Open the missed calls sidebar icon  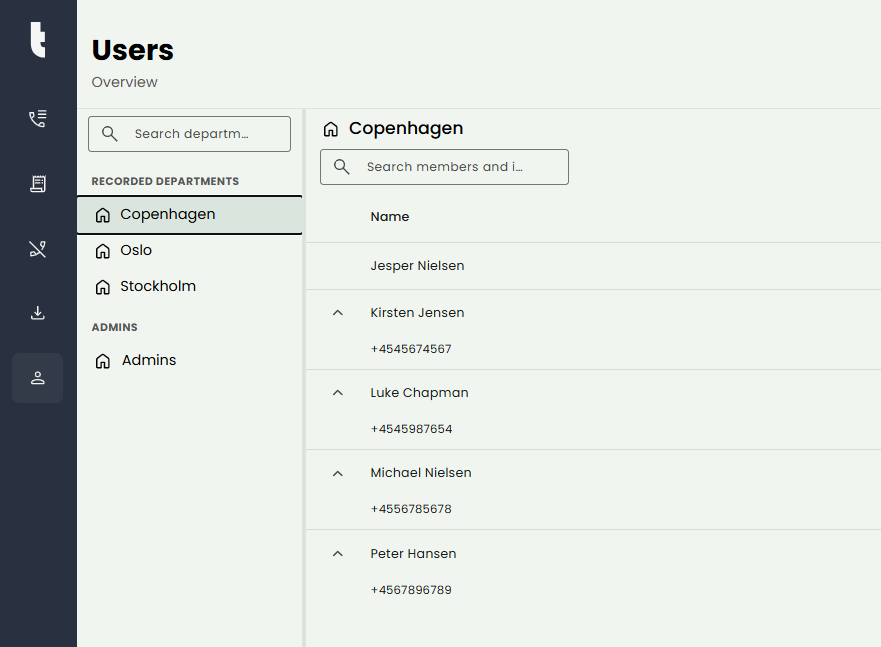(x=38, y=249)
